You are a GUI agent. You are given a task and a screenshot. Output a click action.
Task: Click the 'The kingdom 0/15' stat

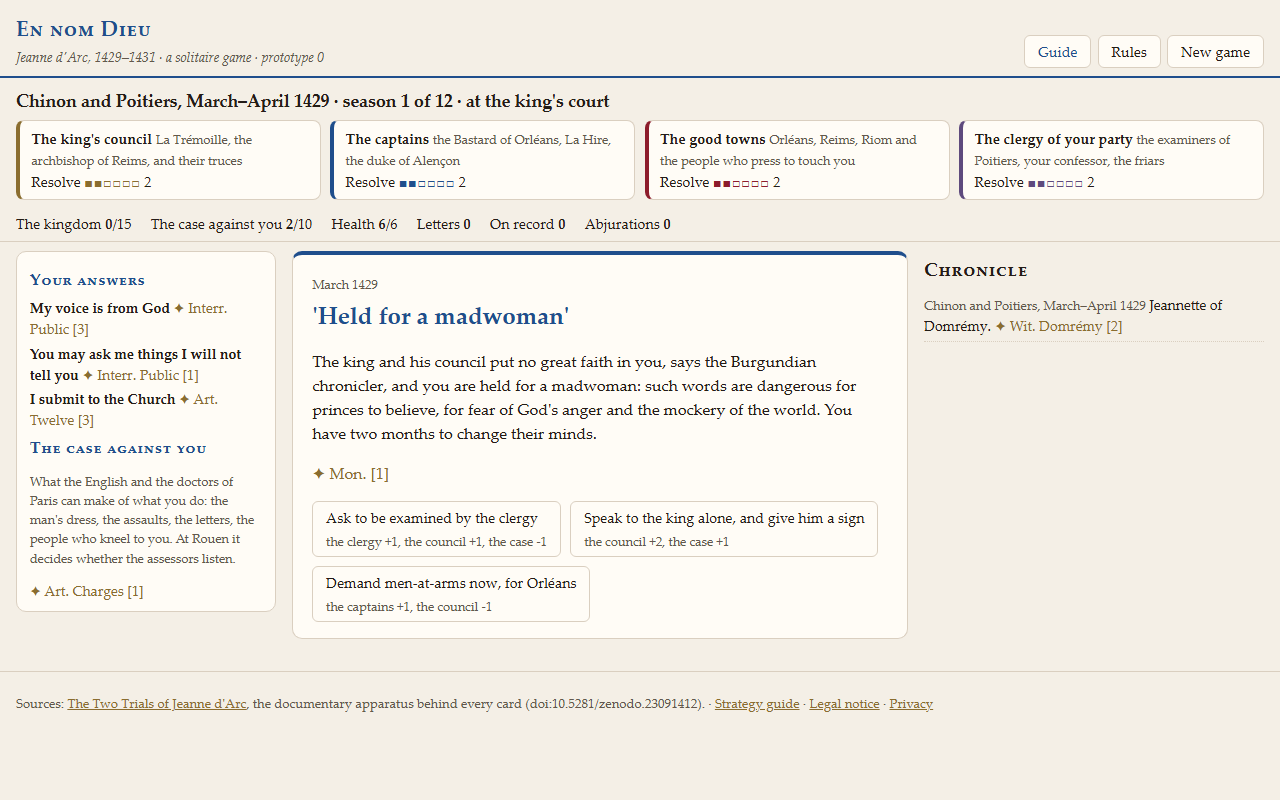74,225
